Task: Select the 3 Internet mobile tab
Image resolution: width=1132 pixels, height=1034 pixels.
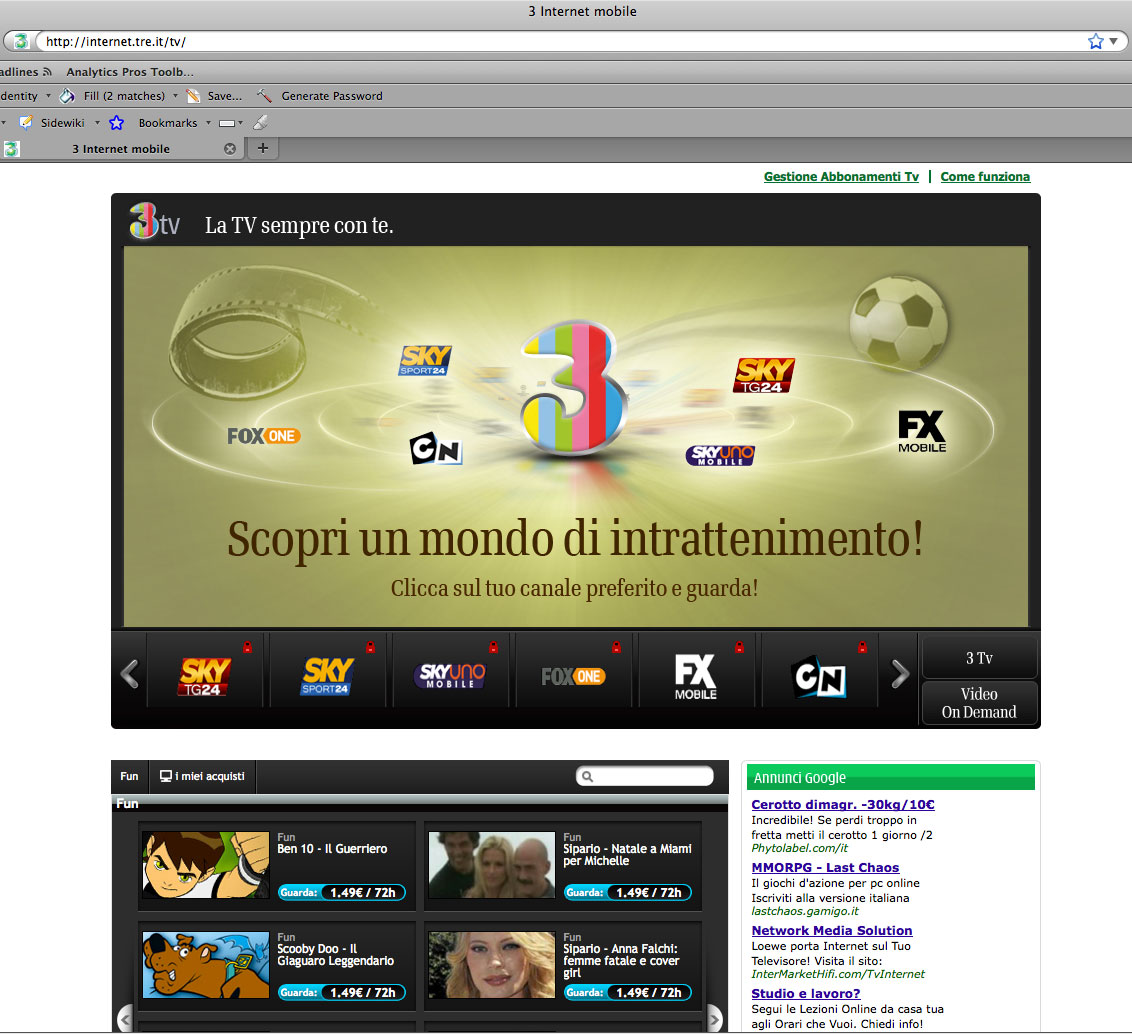Action: point(121,149)
